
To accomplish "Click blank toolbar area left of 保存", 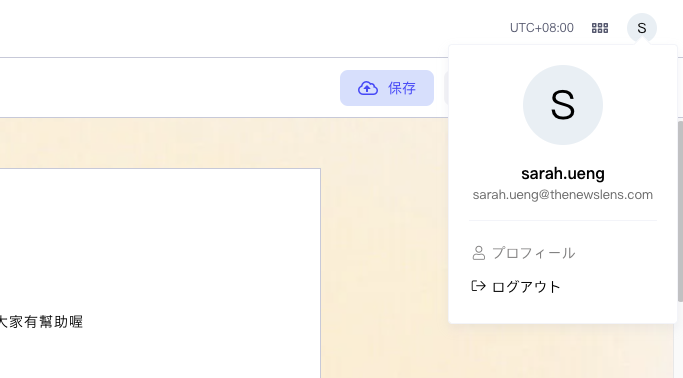I will coord(170,88).
